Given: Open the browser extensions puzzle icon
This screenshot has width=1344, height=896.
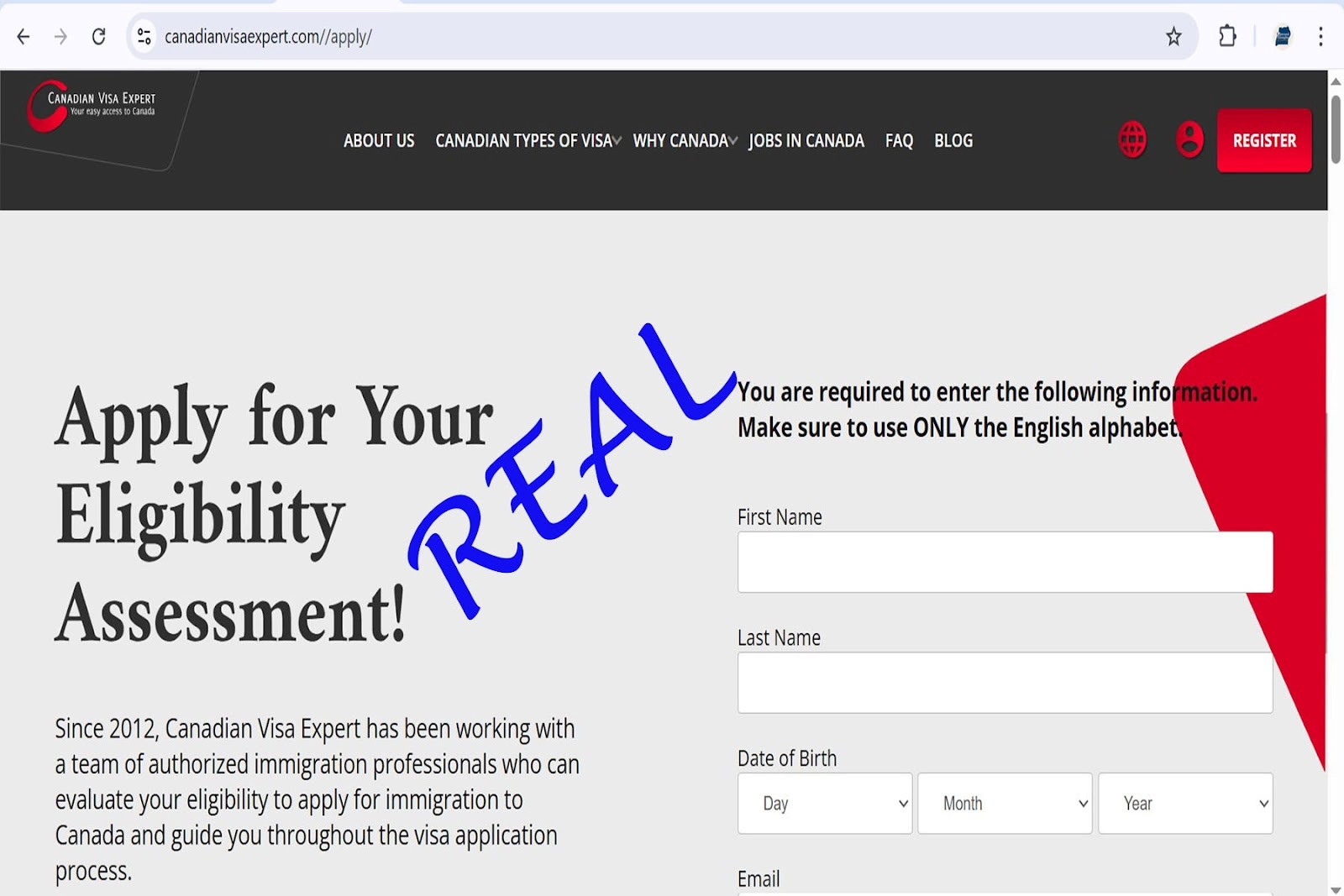Looking at the screenshot, I should pyautogui.click(x=1227, y=36).
